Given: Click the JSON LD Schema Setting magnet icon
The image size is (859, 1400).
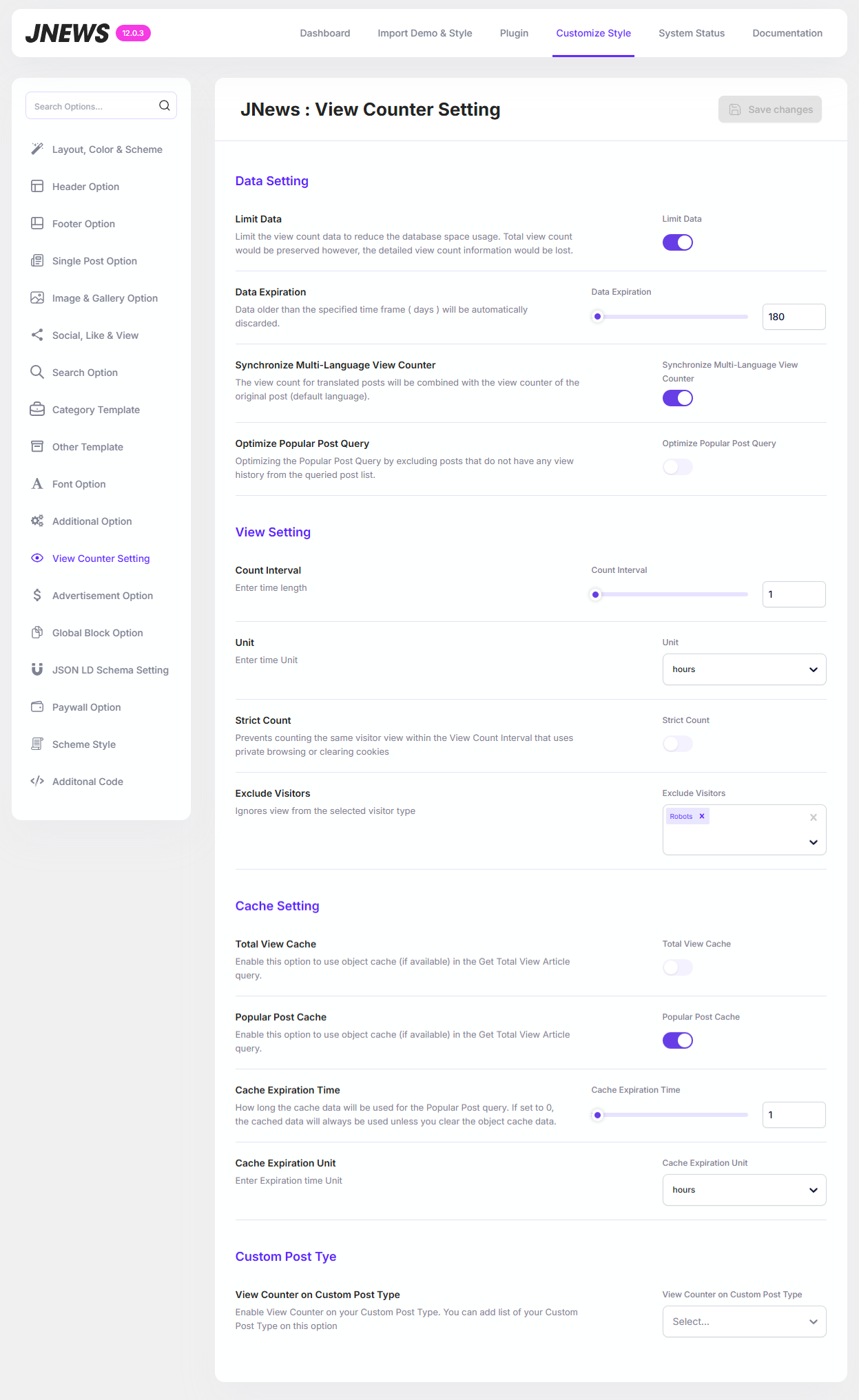Looking at the screenshot, I should pyautogui.click(x=37, y=669).
